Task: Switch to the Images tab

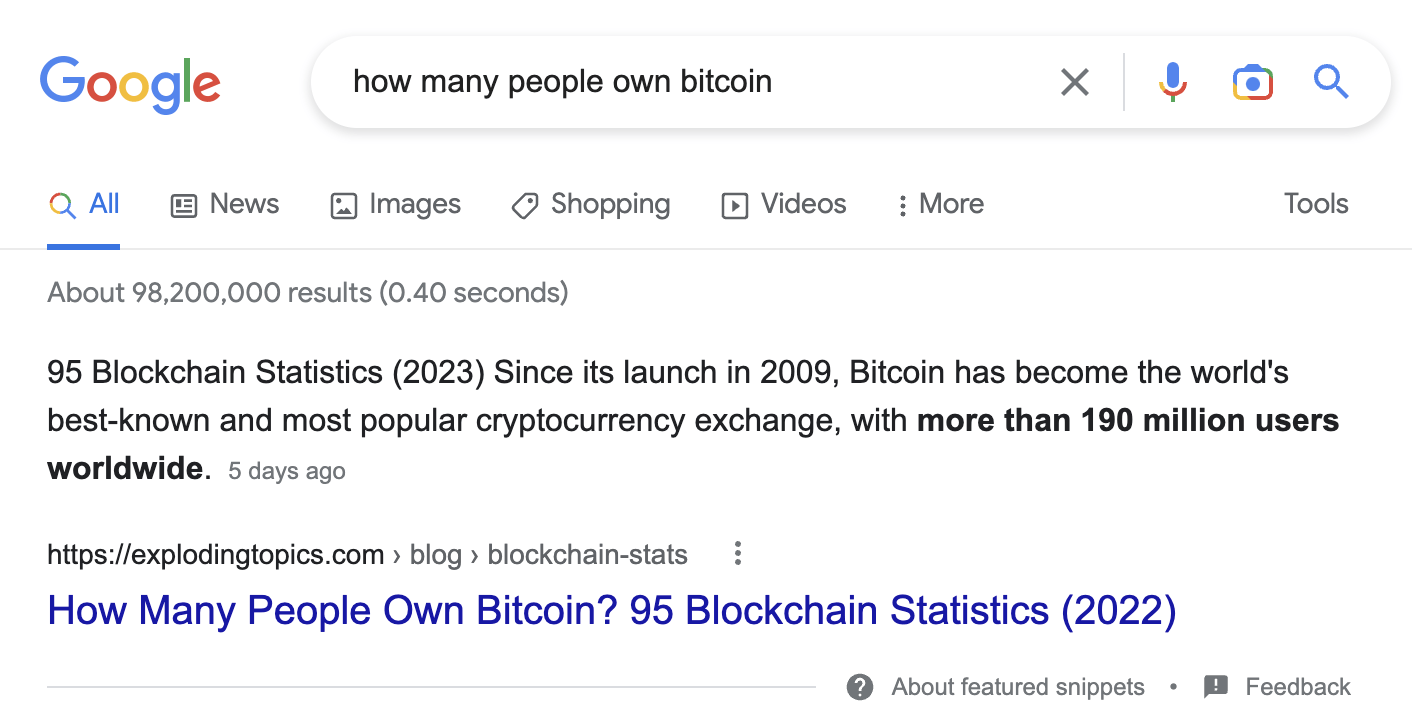Action: [396, 204]
